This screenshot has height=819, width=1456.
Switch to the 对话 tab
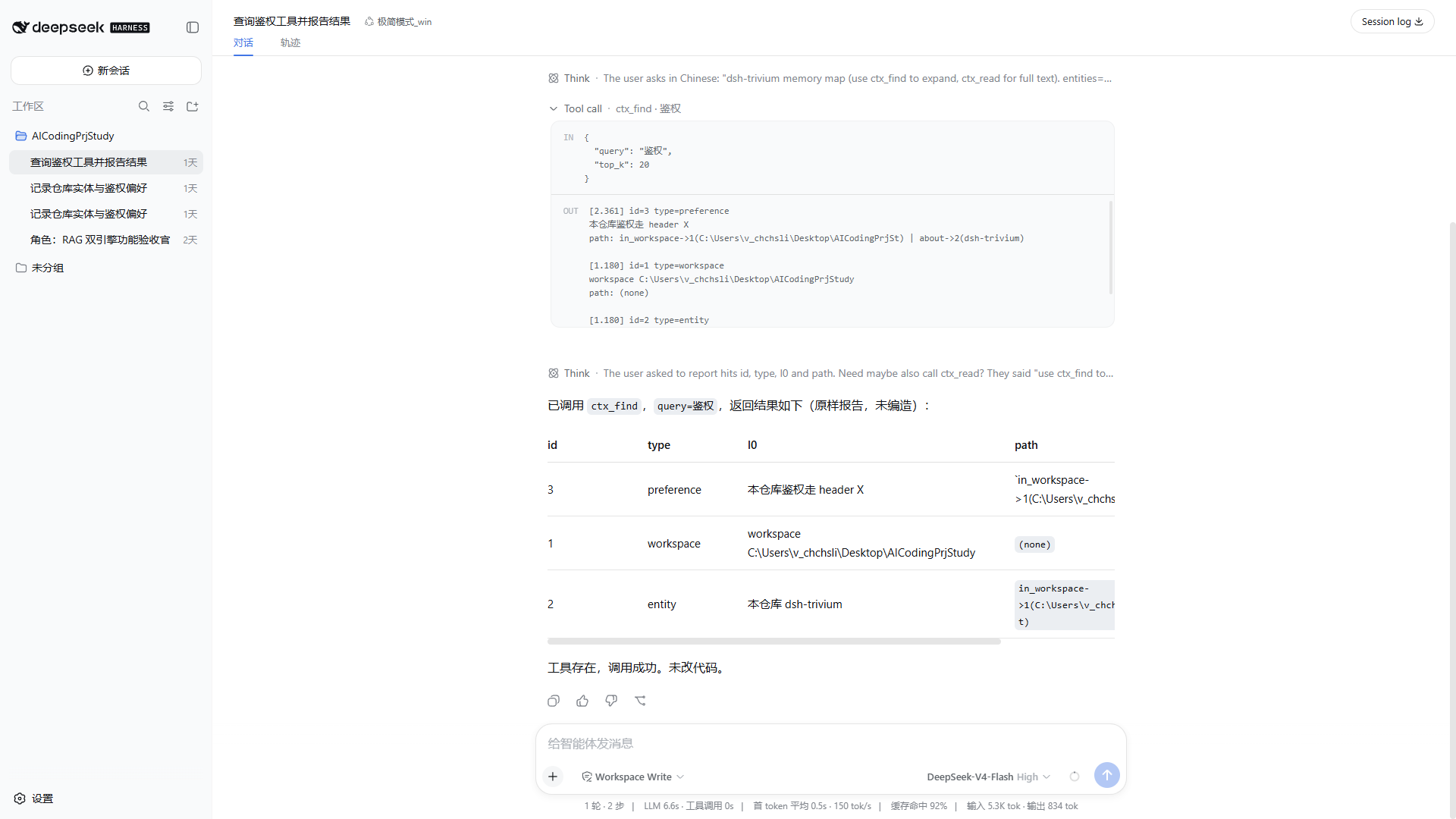coord(243,43)
